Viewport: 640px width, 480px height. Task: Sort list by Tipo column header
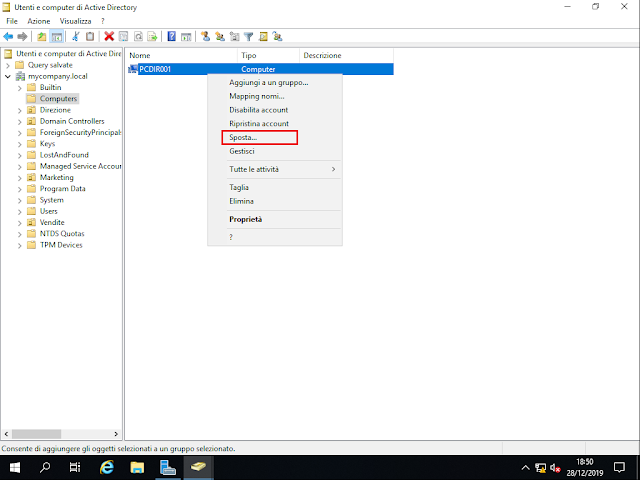click(x=268, y=56)
